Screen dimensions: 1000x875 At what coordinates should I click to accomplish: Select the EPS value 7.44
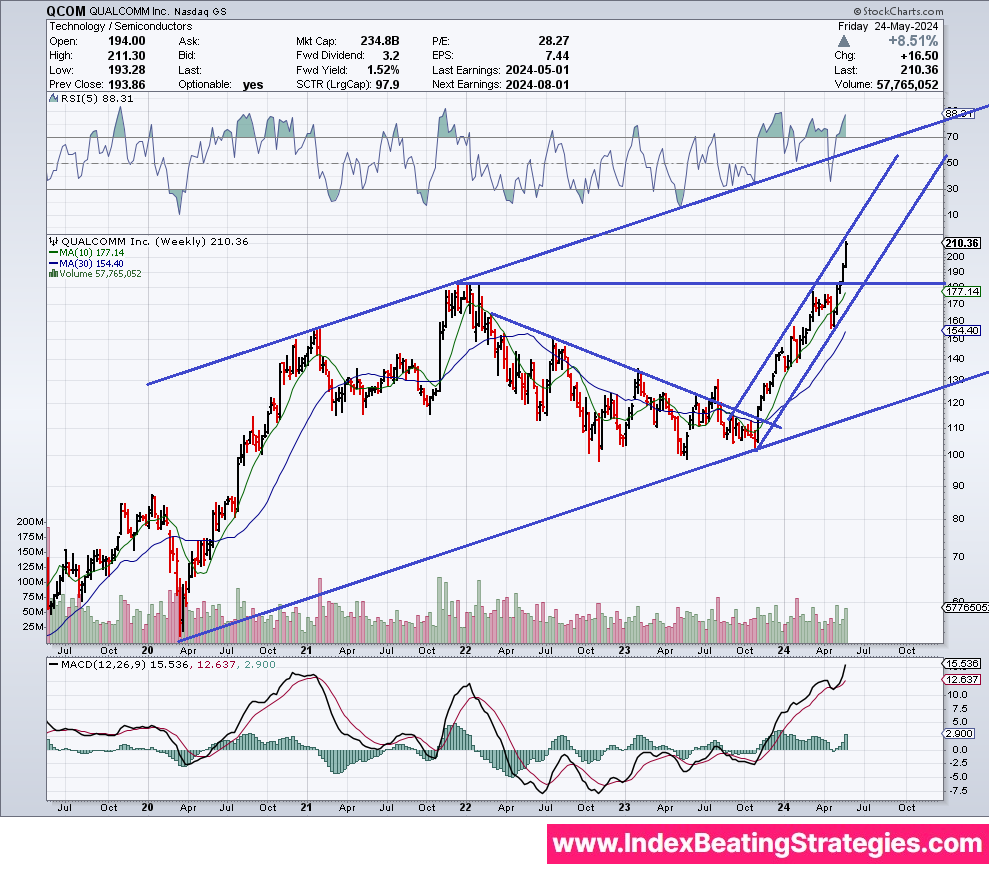[557, 55]
